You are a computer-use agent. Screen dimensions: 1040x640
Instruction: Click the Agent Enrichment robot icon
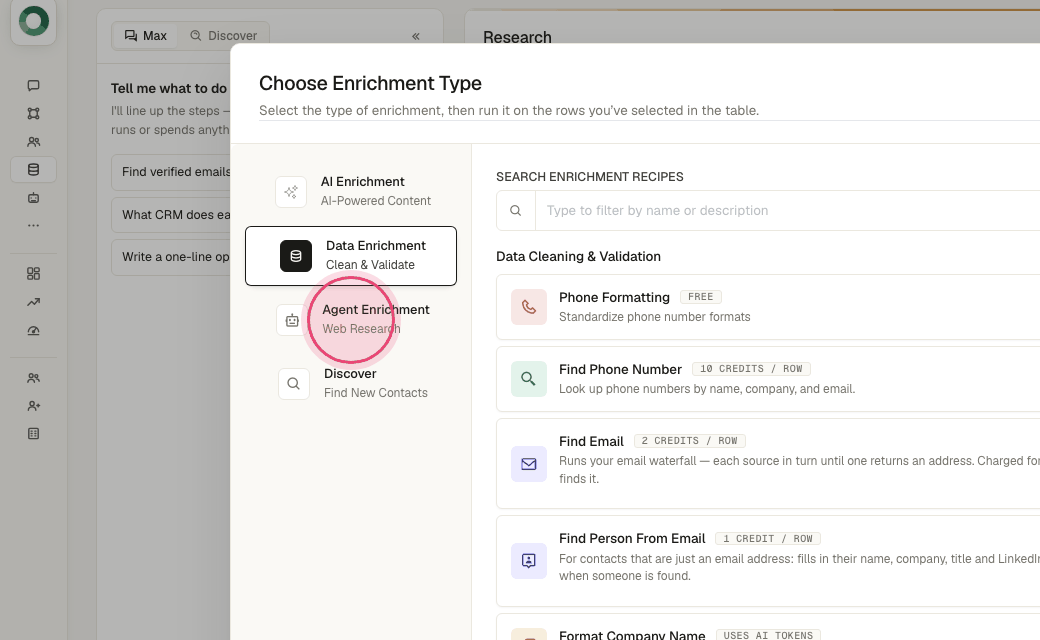292,320
